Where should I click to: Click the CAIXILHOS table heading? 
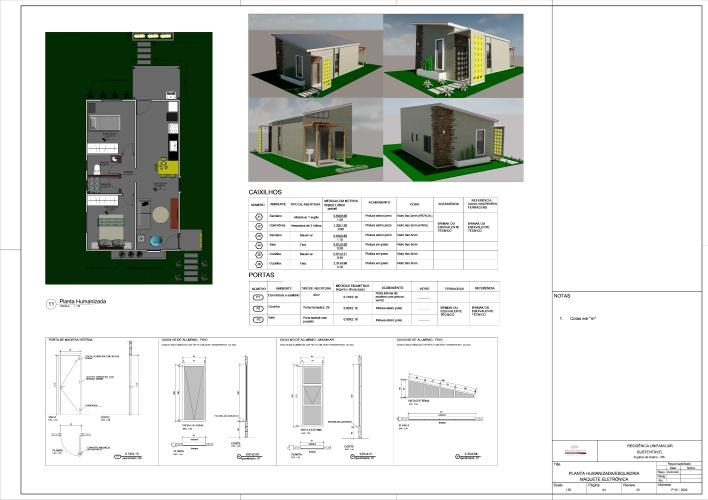coord(266,191)
